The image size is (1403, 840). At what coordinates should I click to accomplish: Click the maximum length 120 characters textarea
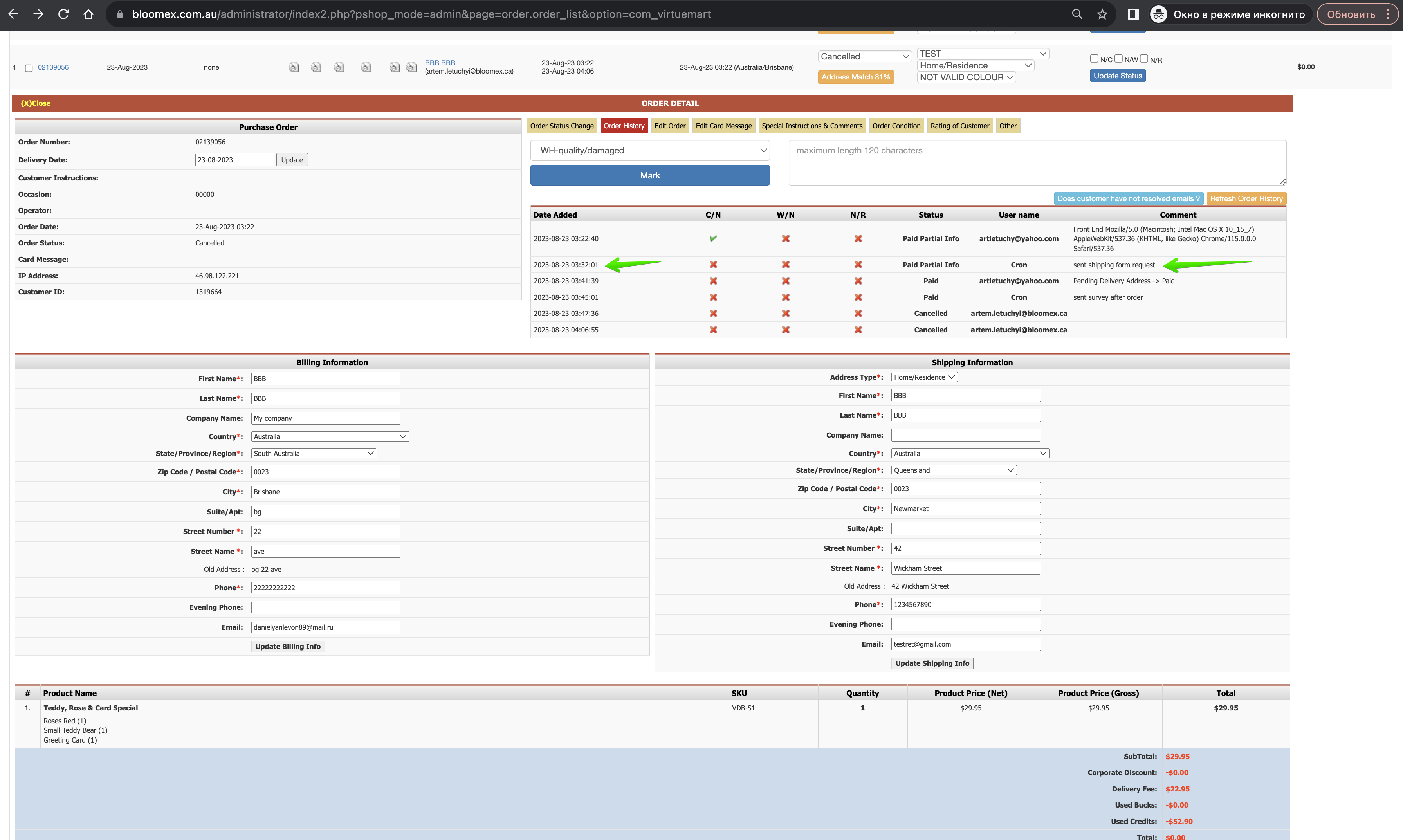[x=1037, y=163]
